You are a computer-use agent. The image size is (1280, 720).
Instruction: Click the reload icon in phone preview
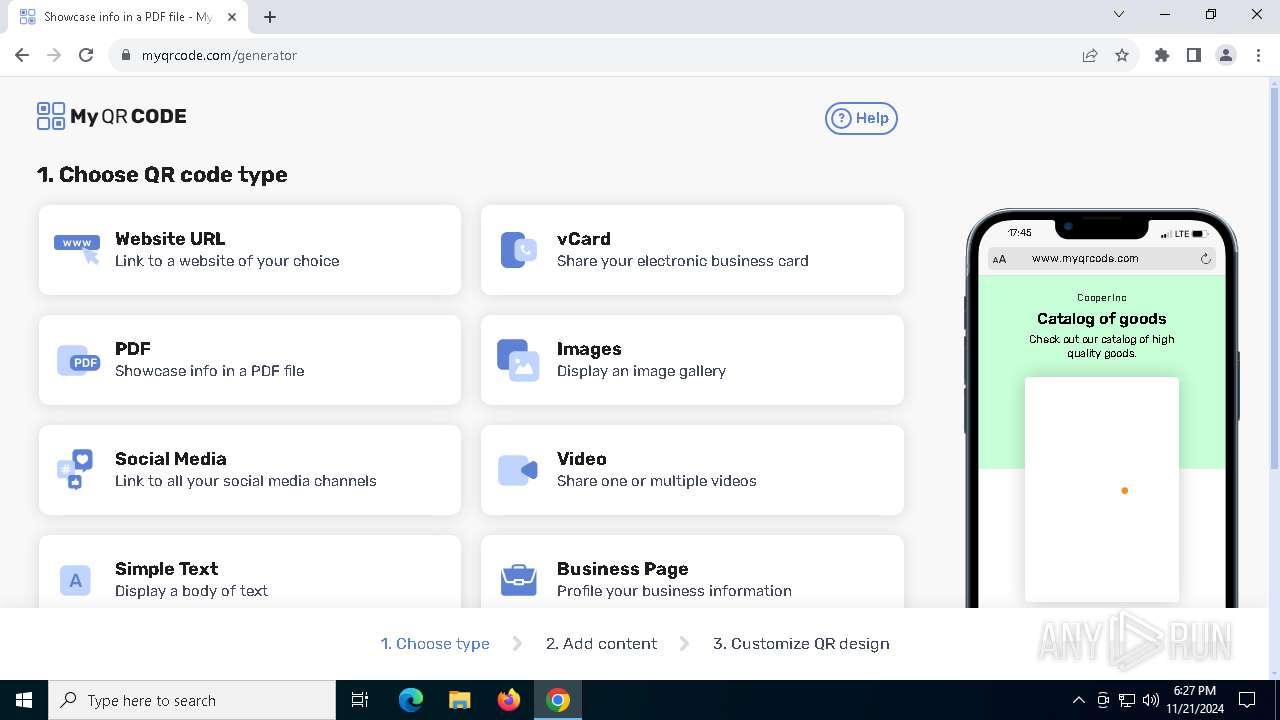pos(1206,259)
